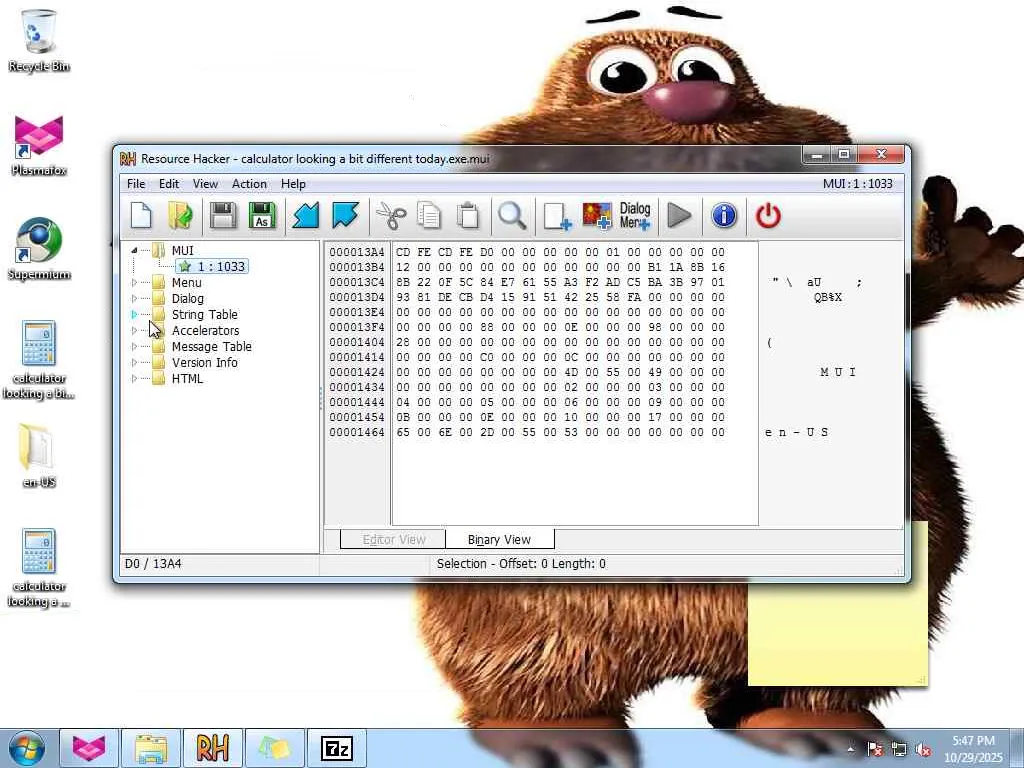Click the Plasmafox taskbar icon

(89, 748)
